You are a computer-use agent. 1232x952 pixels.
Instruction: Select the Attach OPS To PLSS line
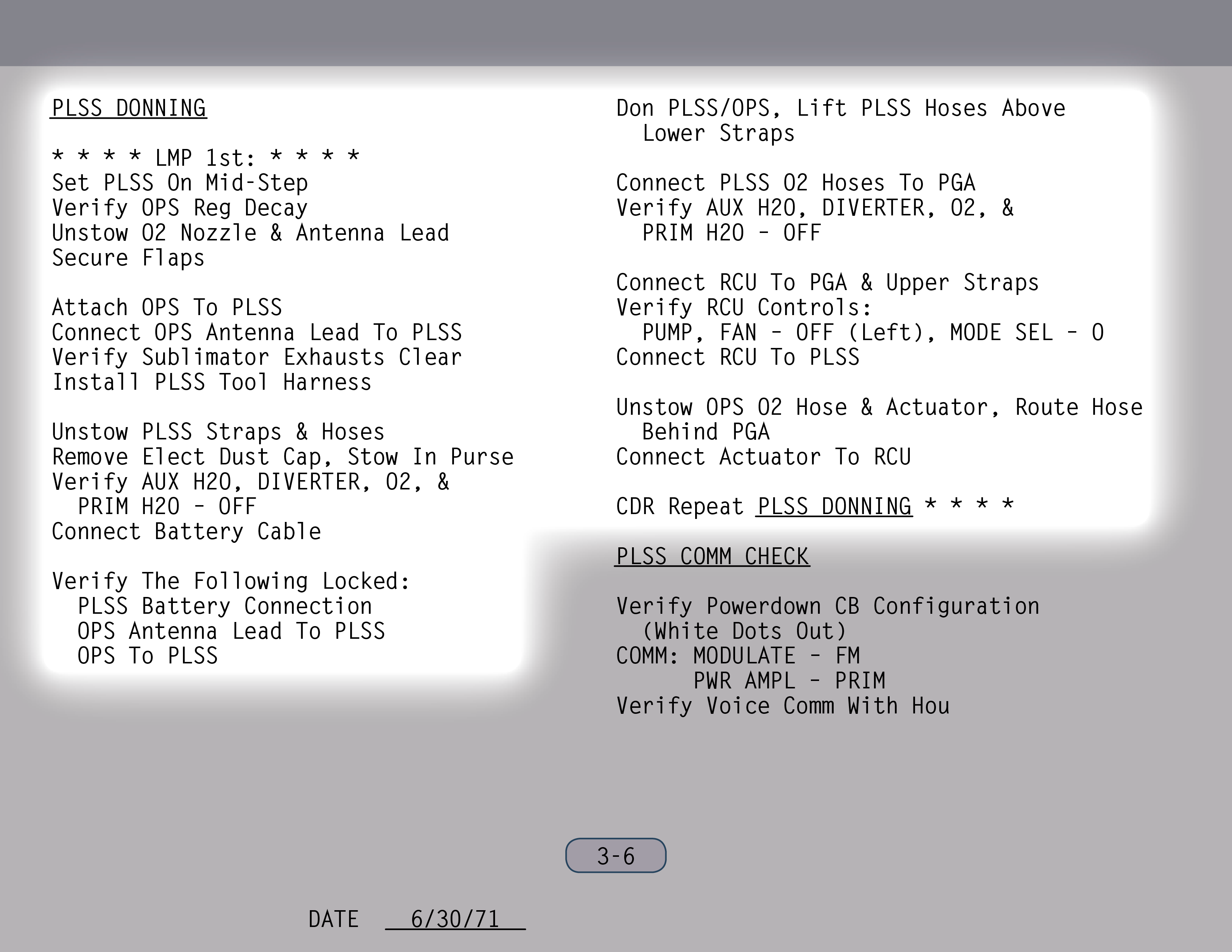click(x=167, y=307)
